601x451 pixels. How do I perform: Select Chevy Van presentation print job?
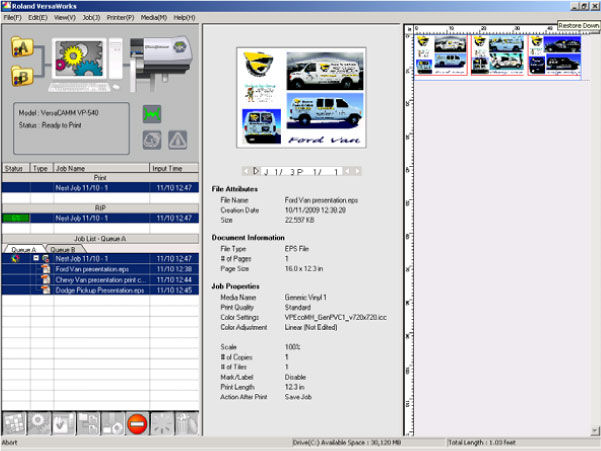pyautogui.click(x=100, y=280)
